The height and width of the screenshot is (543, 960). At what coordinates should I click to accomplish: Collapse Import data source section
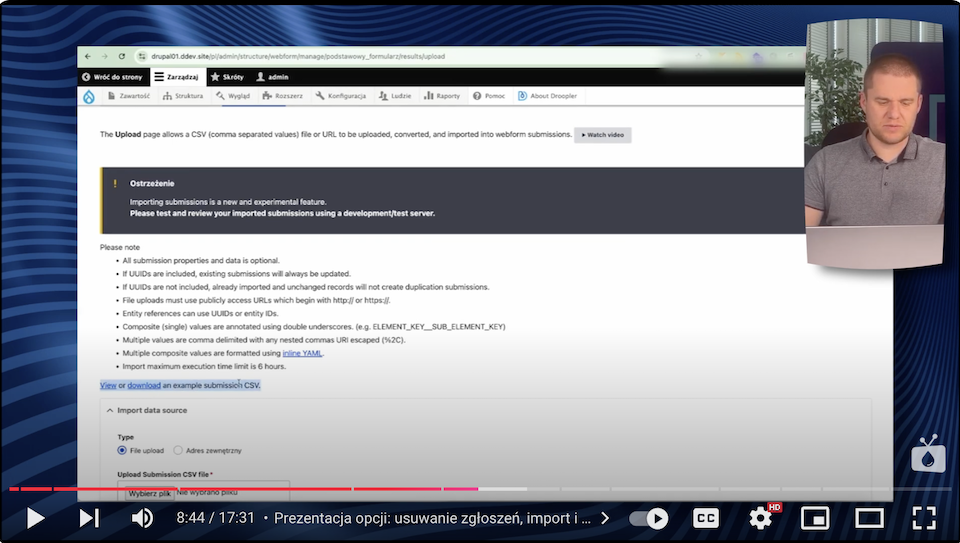coord(146,410)
